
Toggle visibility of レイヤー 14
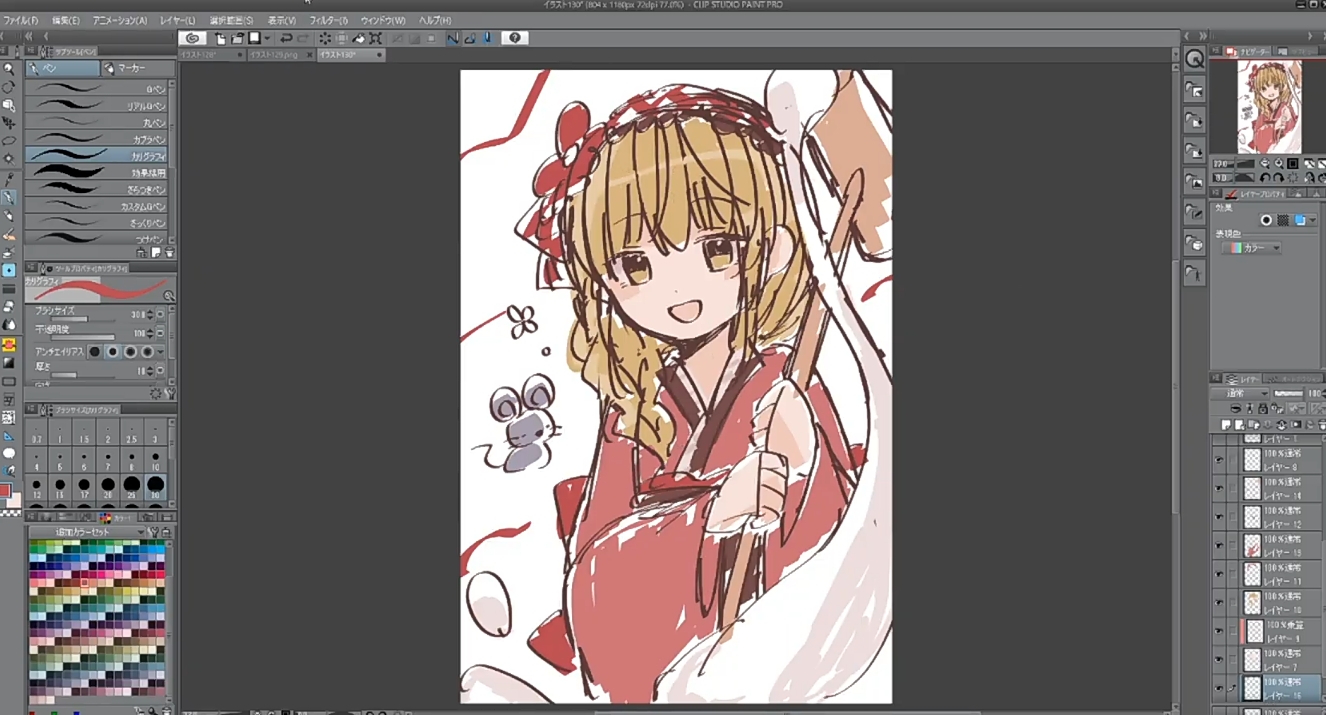click(1219, 489)
